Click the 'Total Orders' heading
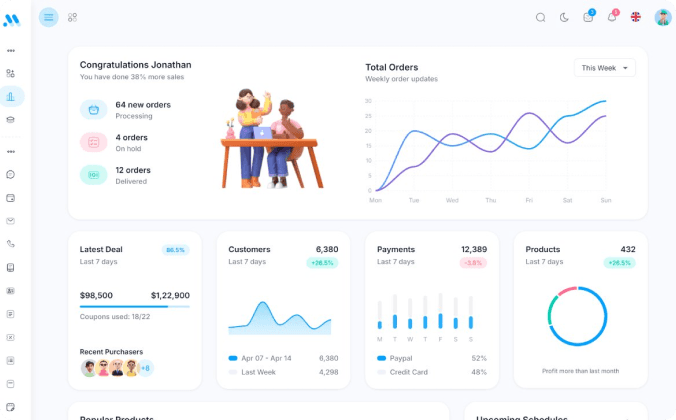The height and width of the screenshot is (420, 676). tap(391, 67)
